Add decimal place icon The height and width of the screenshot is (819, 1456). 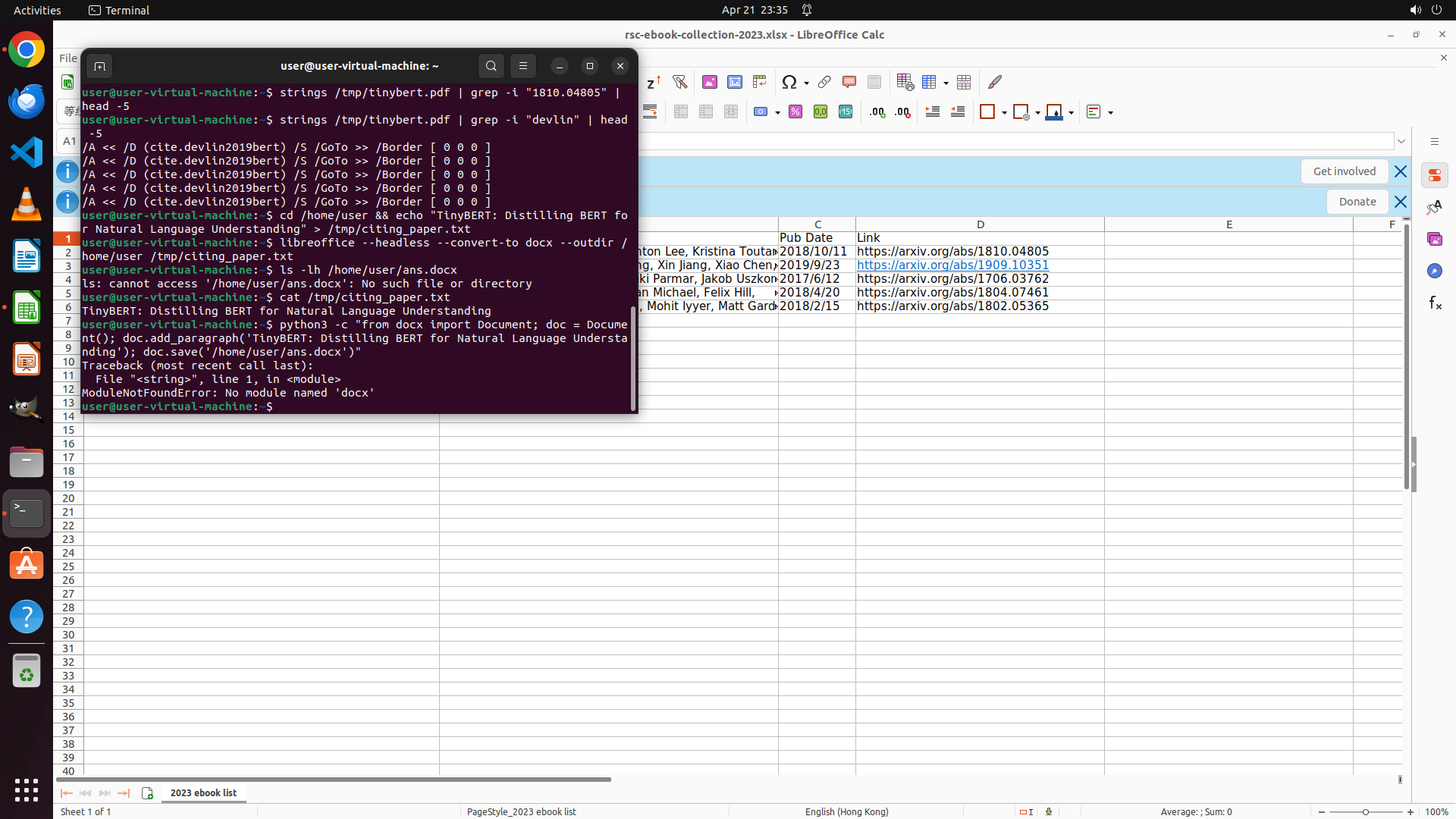(x=877, y=112)
